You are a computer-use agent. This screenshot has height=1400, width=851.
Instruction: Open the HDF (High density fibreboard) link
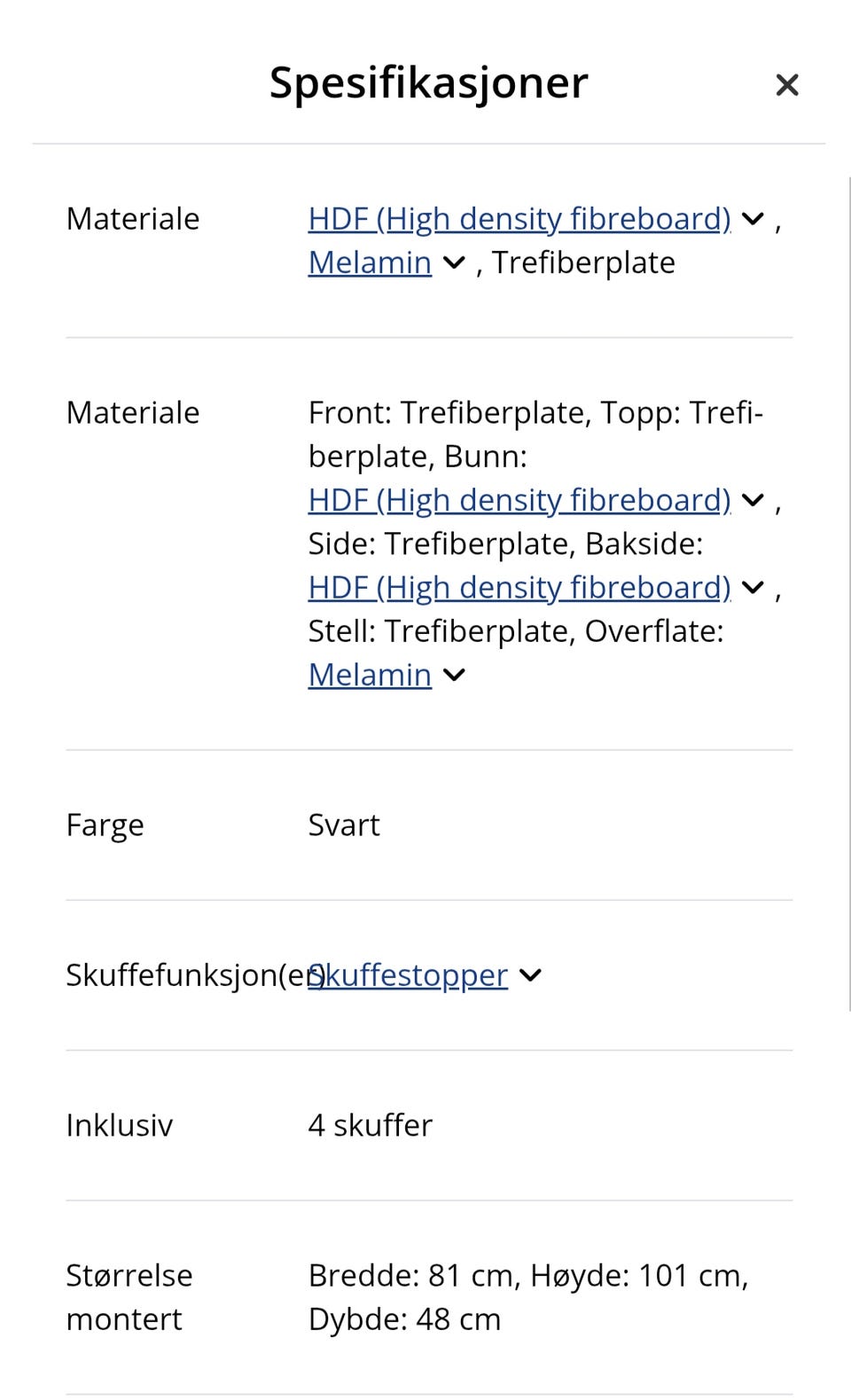coord(519,219)
